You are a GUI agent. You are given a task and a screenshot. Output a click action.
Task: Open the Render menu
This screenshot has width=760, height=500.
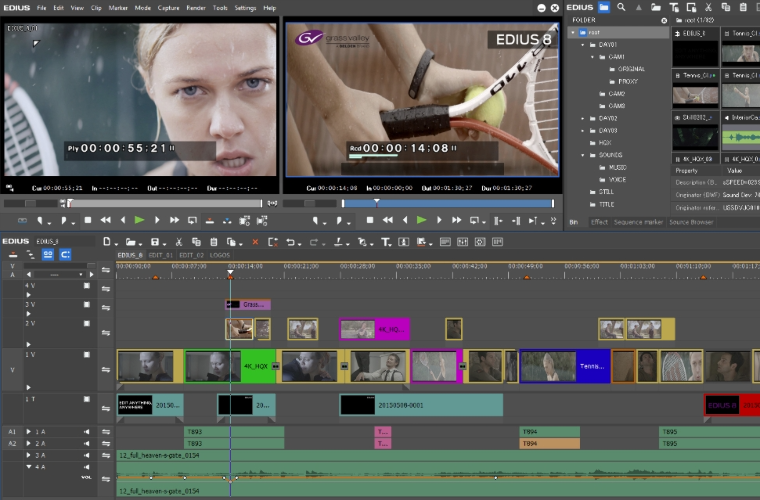[x=195, y=7]
